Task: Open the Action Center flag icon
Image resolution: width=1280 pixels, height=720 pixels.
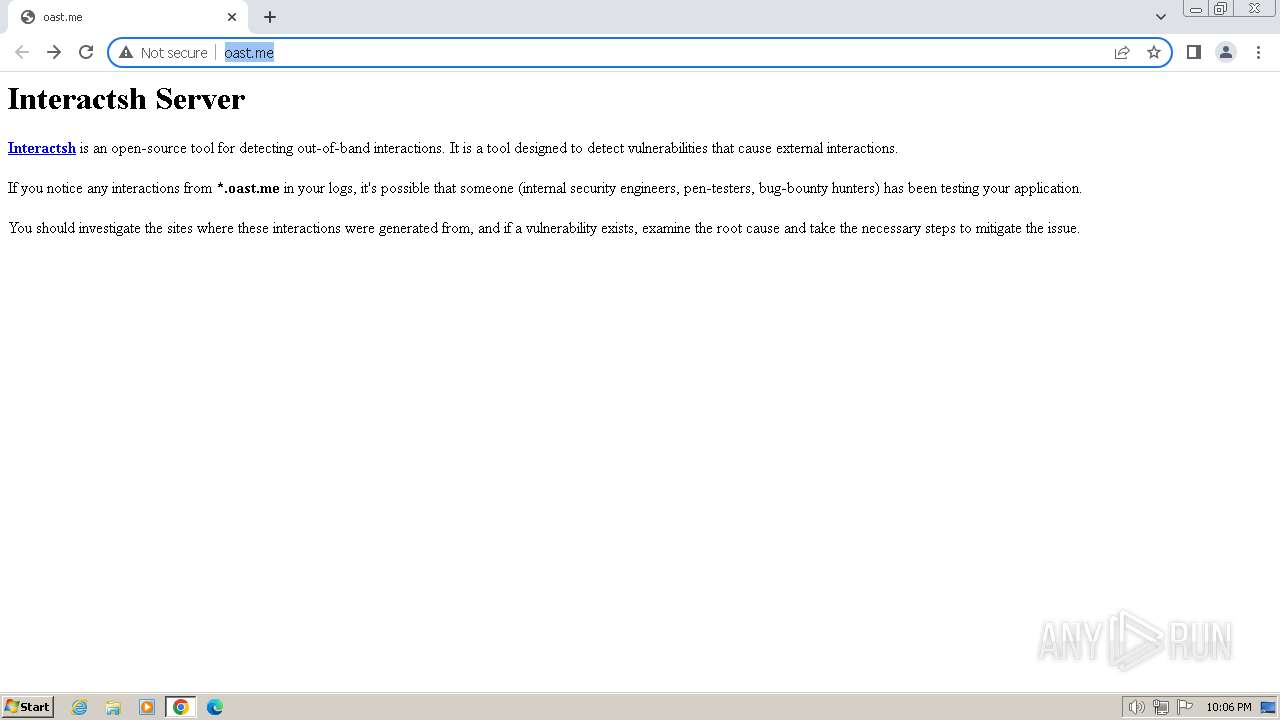Action: point(1185,707)
